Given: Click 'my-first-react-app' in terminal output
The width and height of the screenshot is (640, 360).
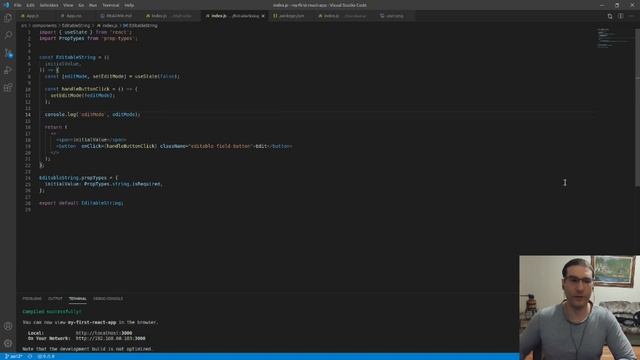Looking at the screenshot, I should 92,322.
